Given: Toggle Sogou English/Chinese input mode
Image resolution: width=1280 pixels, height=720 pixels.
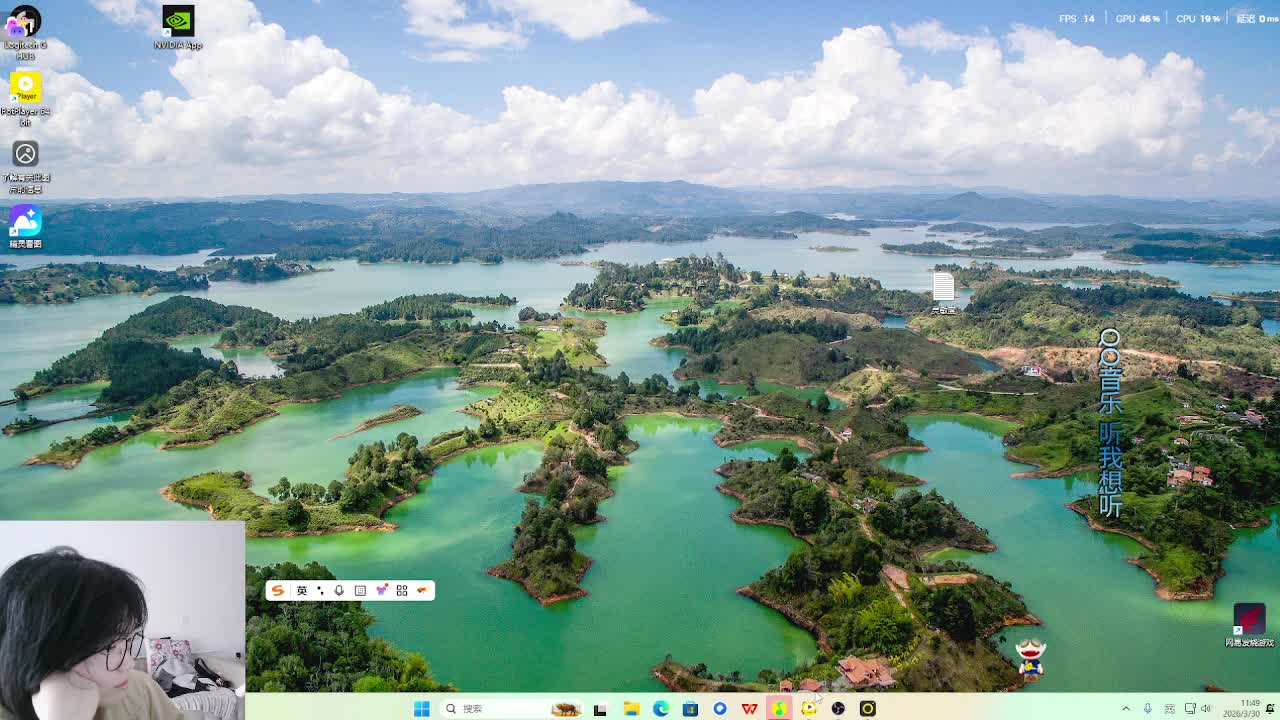Looking at the screenshot, I should click(301, 590).
